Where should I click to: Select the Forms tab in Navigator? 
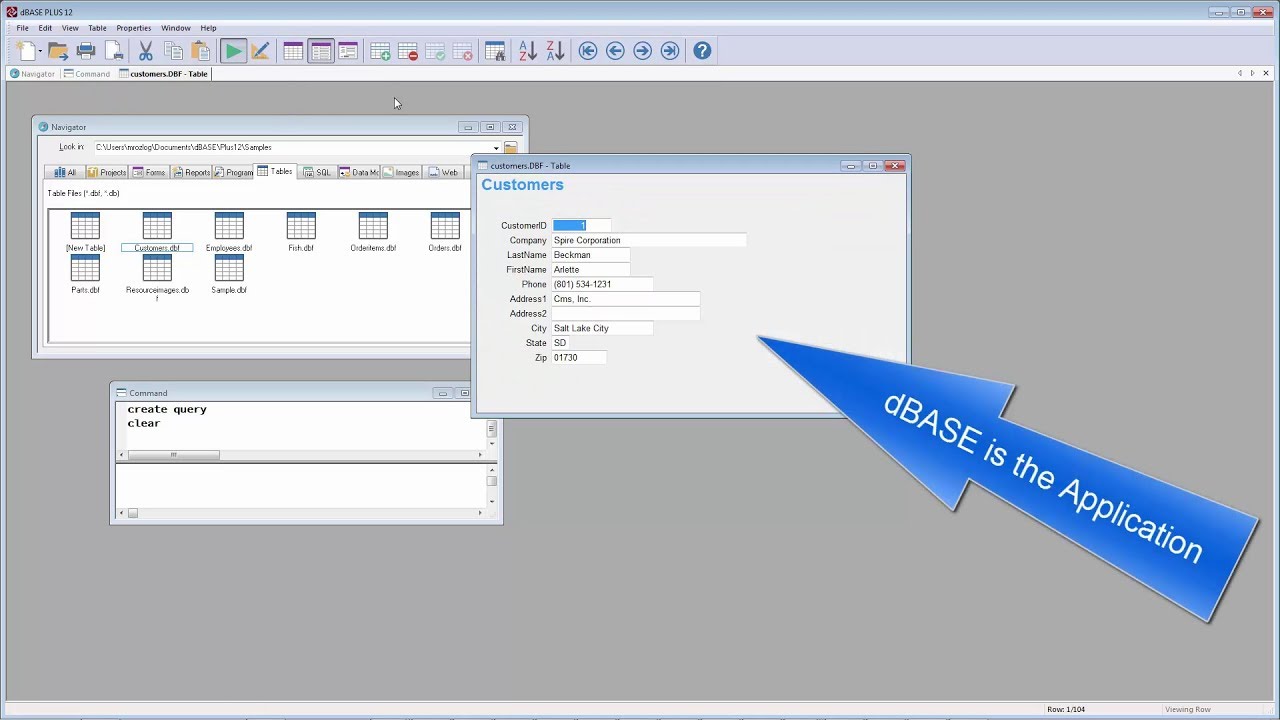point(149,172)
